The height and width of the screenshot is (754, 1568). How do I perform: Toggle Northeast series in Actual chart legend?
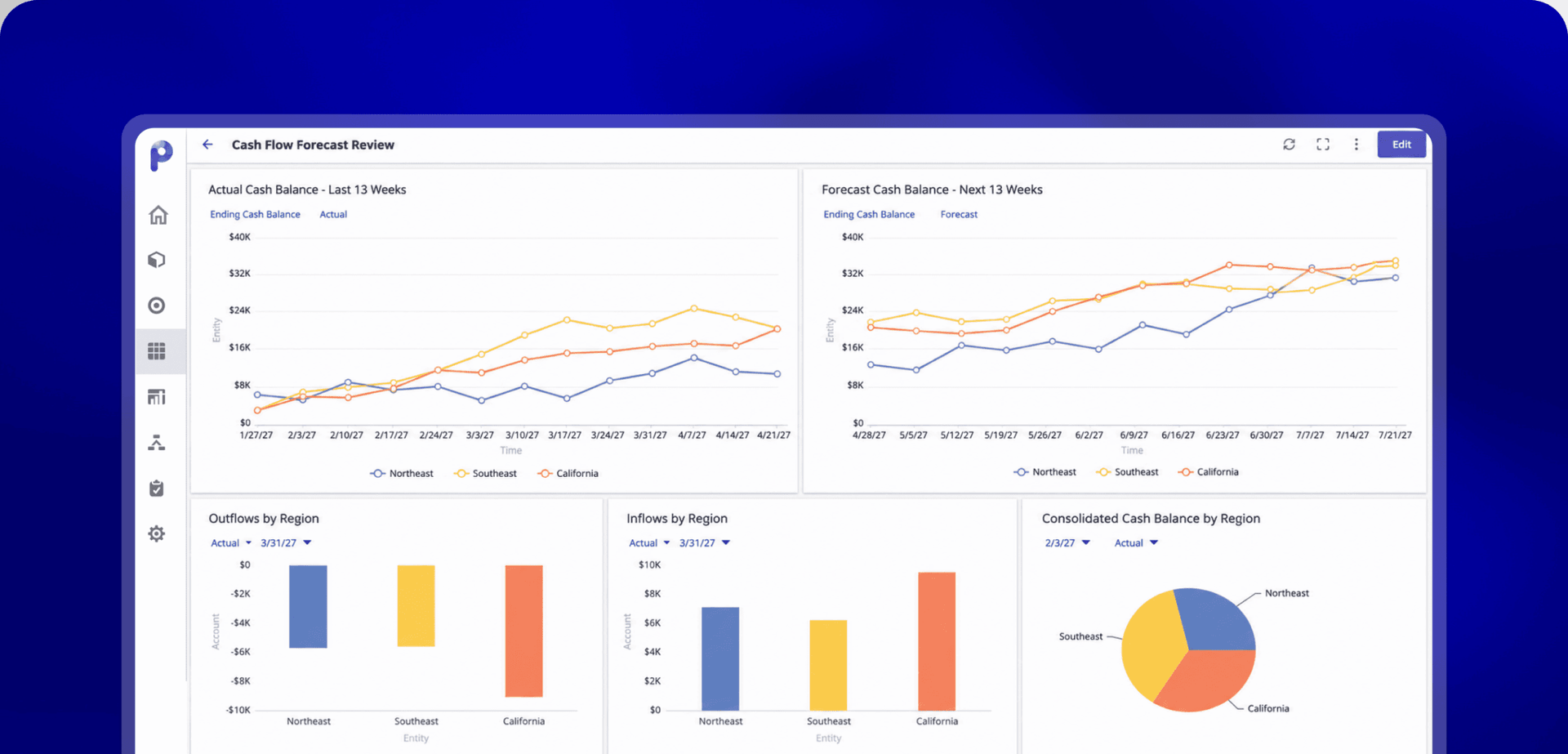click(x=402, y=474)
